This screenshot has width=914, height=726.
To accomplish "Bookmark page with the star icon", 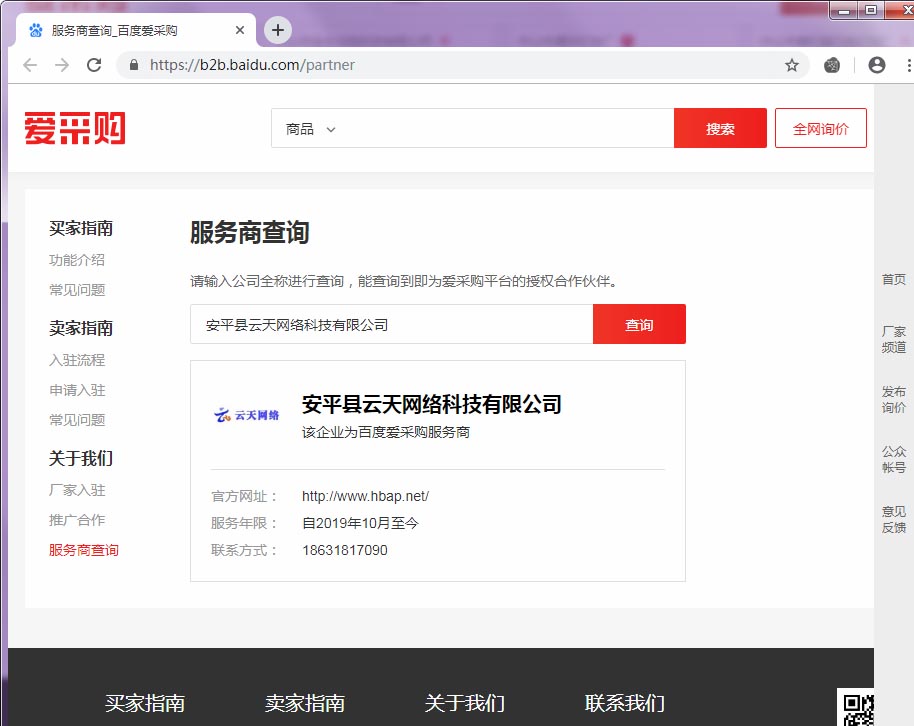I will (x=791, y=65).
